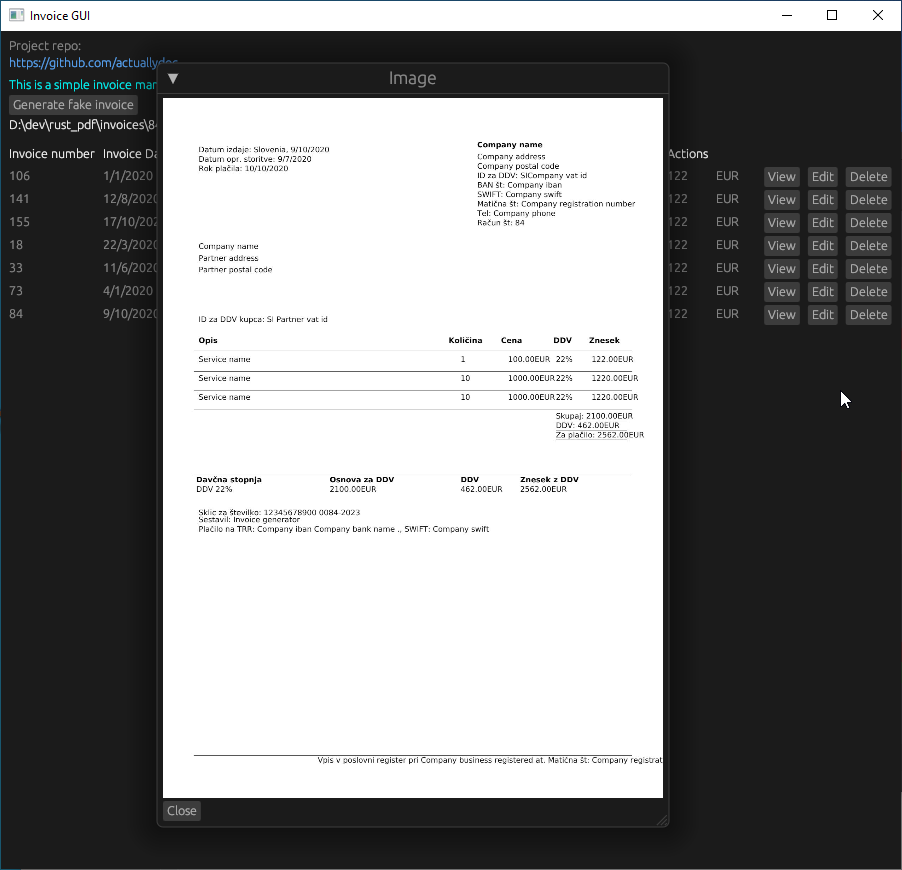The width and height of the screenshot is (902, 870).
Task: Click 'Za plačilo: 2562.00EUR' in invoice preview
Action: coord(600,435)
